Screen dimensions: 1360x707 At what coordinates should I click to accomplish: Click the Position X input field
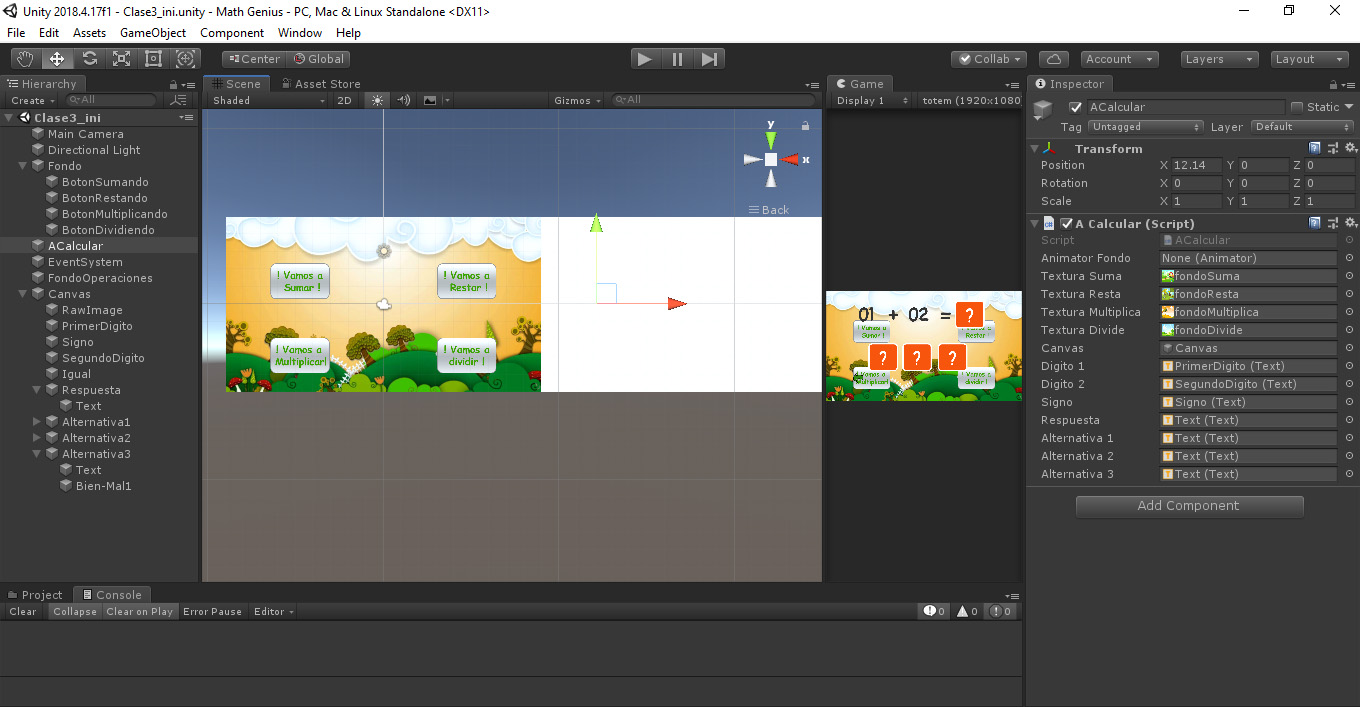(x=1195, y=165)
